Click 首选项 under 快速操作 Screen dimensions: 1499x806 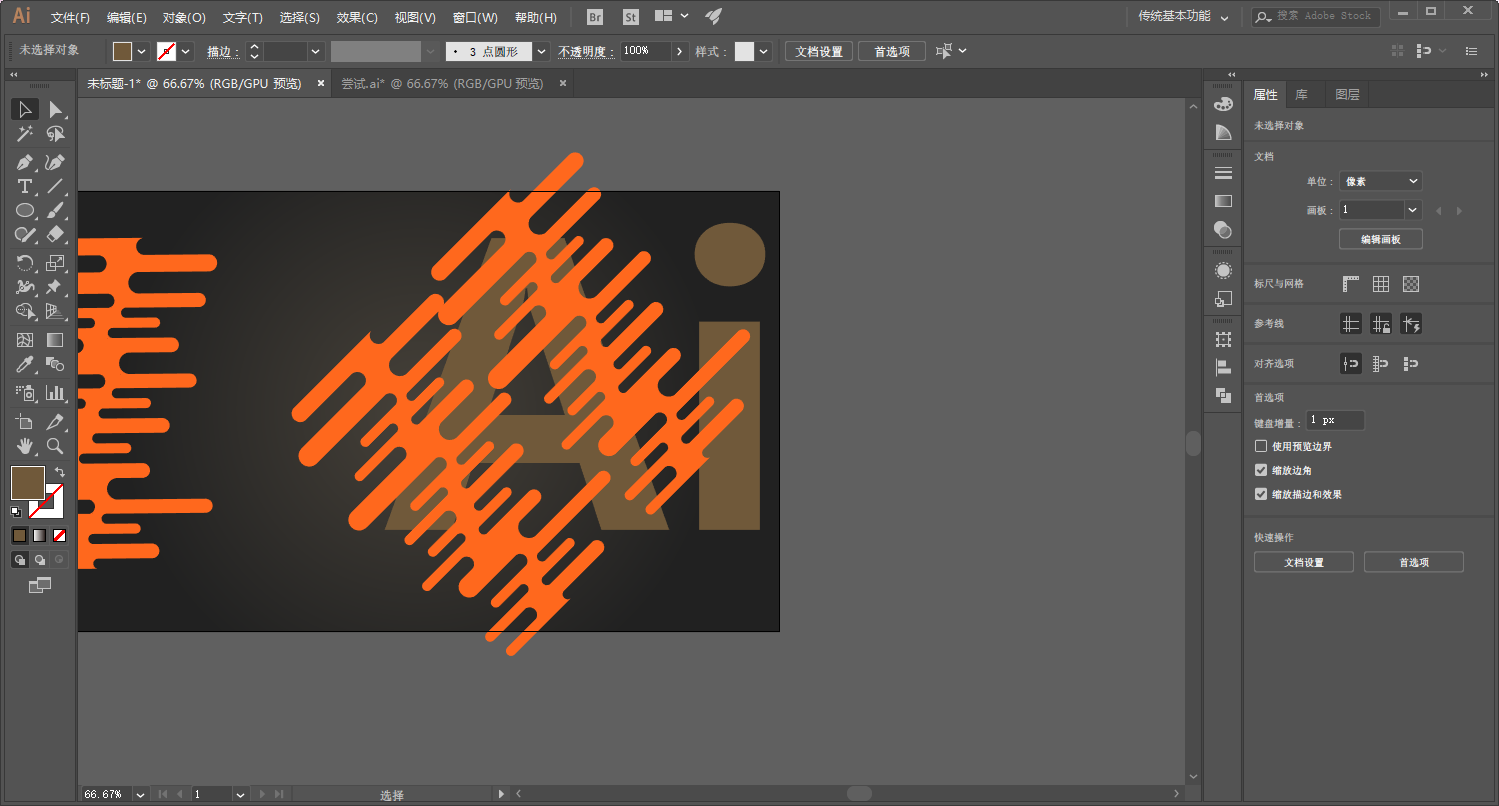pyautogui.click(x=1414, y=562)
